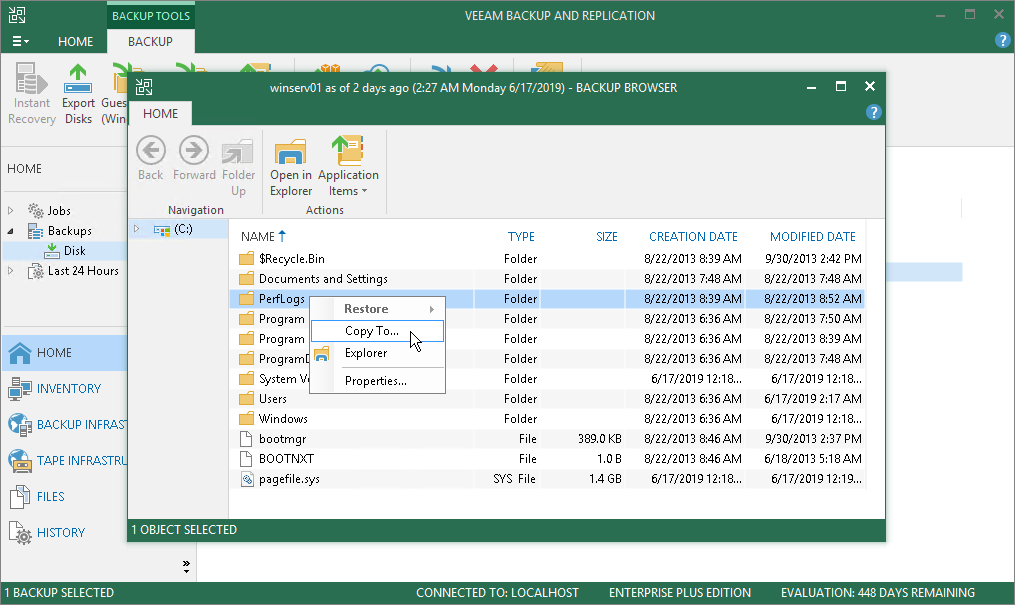
Task: Click Explorer icon in context menu
Action: 322,354
